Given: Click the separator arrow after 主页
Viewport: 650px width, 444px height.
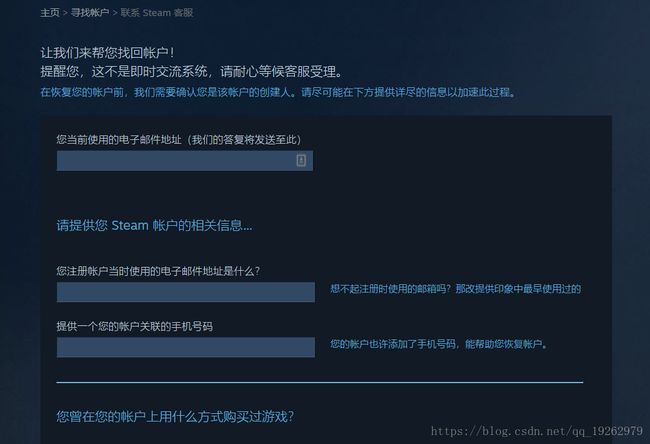Looking at the screenshot, I should 65,13.
